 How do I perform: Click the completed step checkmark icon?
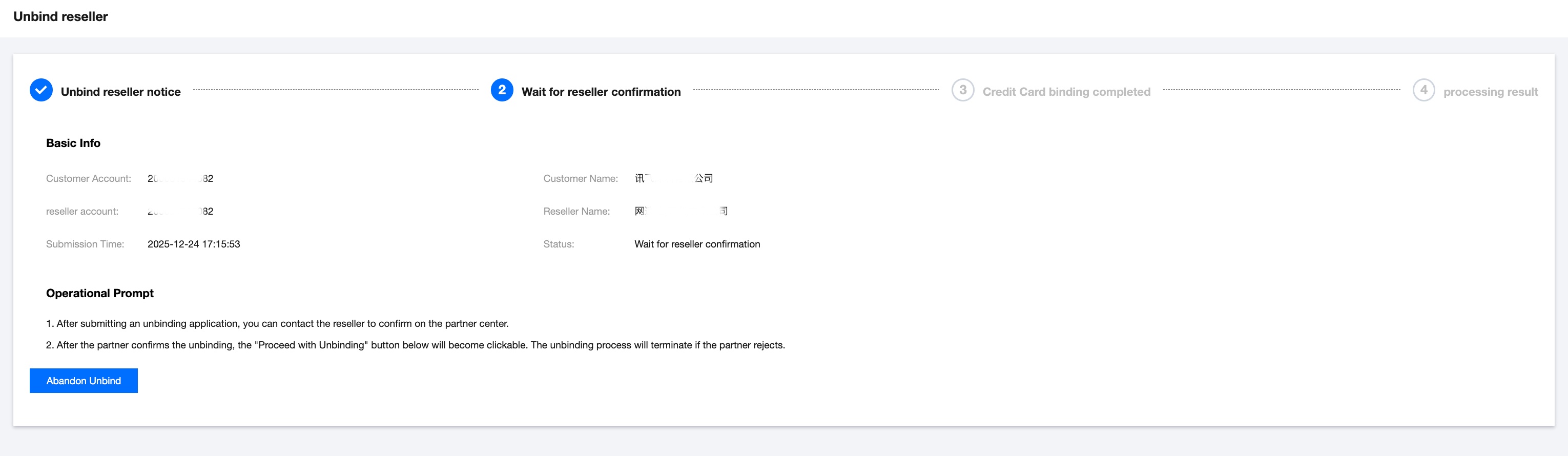click(41, 90)
